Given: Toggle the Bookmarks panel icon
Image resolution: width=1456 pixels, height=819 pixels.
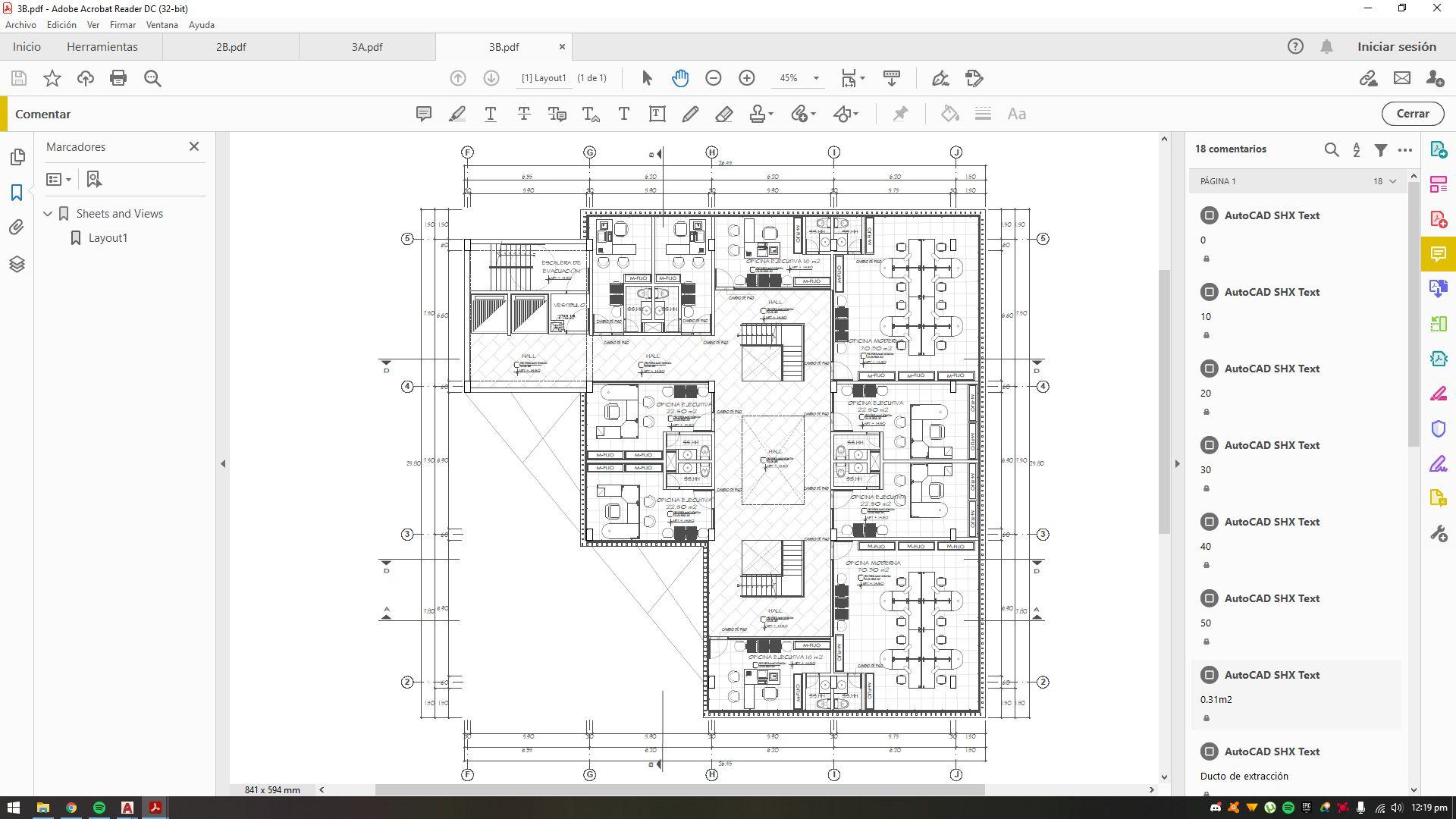Looking at the screenshot, I should pos(17,193).
